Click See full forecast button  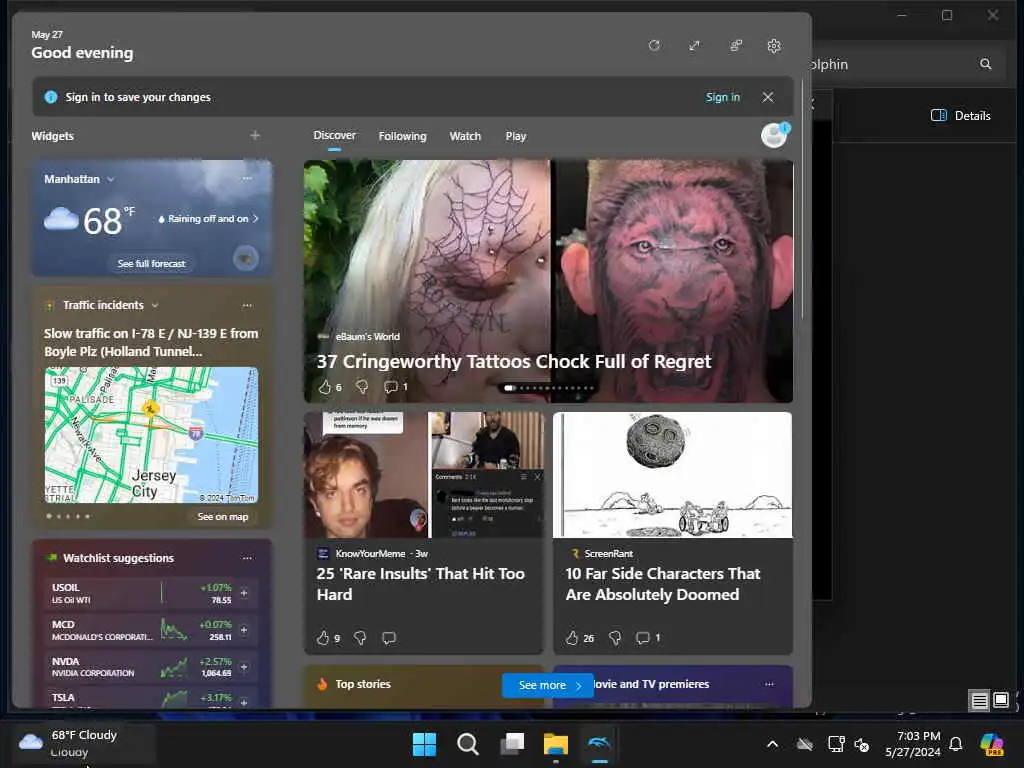coord(152,264)
